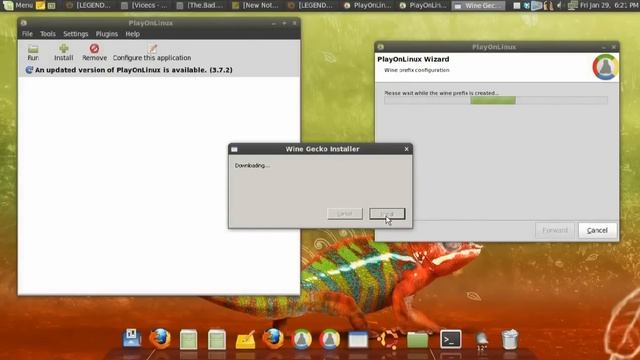The height and width of the screenshot is (360, 640).
Task: Click the PlayOnLinux main window title bar icon
Action: [x=24, y=23]
